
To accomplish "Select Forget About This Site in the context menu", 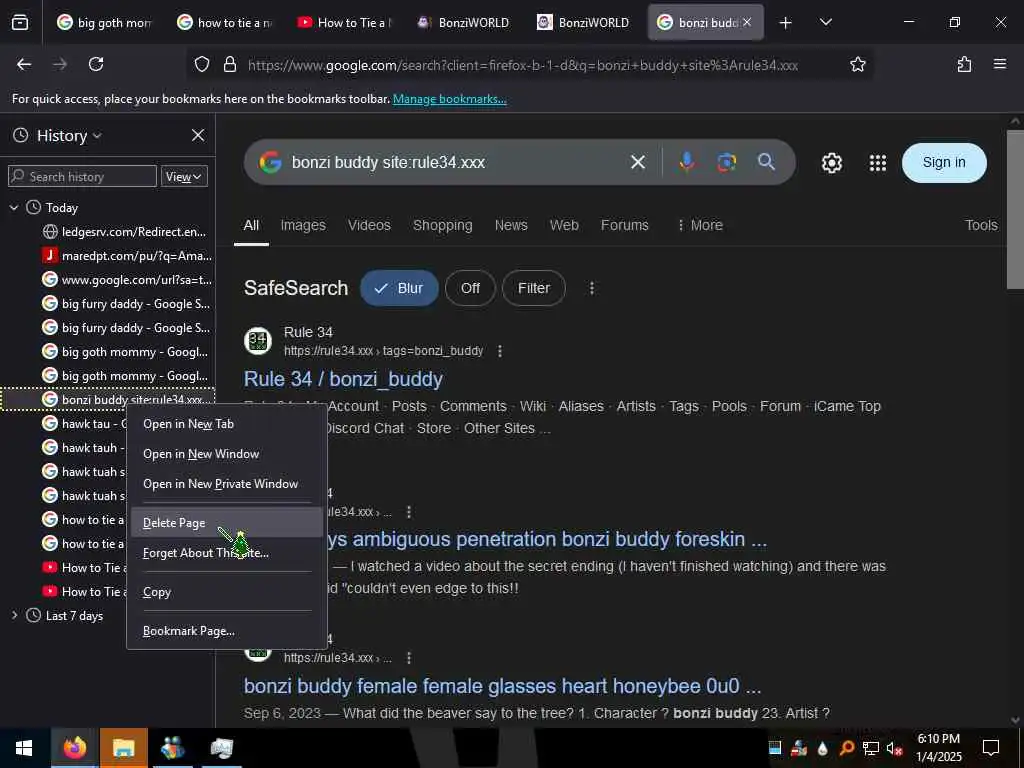I will 227,552.
